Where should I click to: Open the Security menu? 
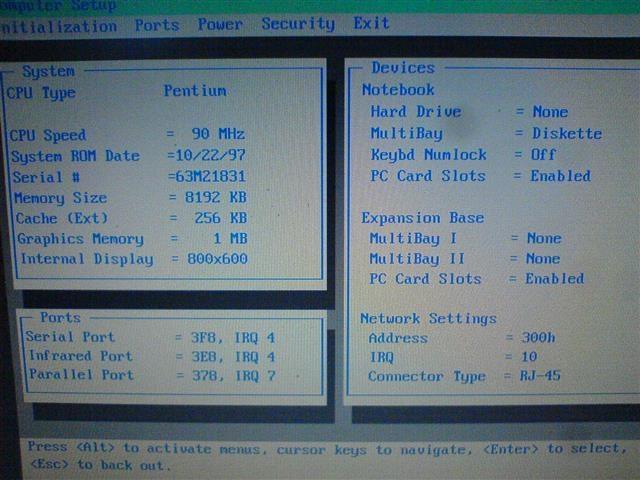coord(298,24)
